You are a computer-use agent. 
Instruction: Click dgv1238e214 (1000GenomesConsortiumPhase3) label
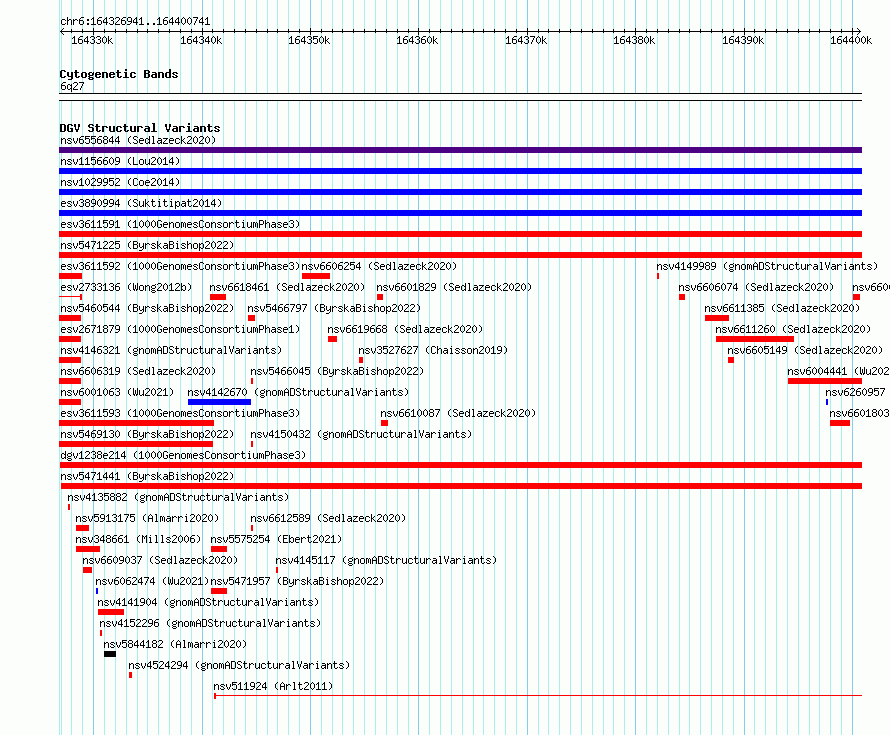[183, 455]
